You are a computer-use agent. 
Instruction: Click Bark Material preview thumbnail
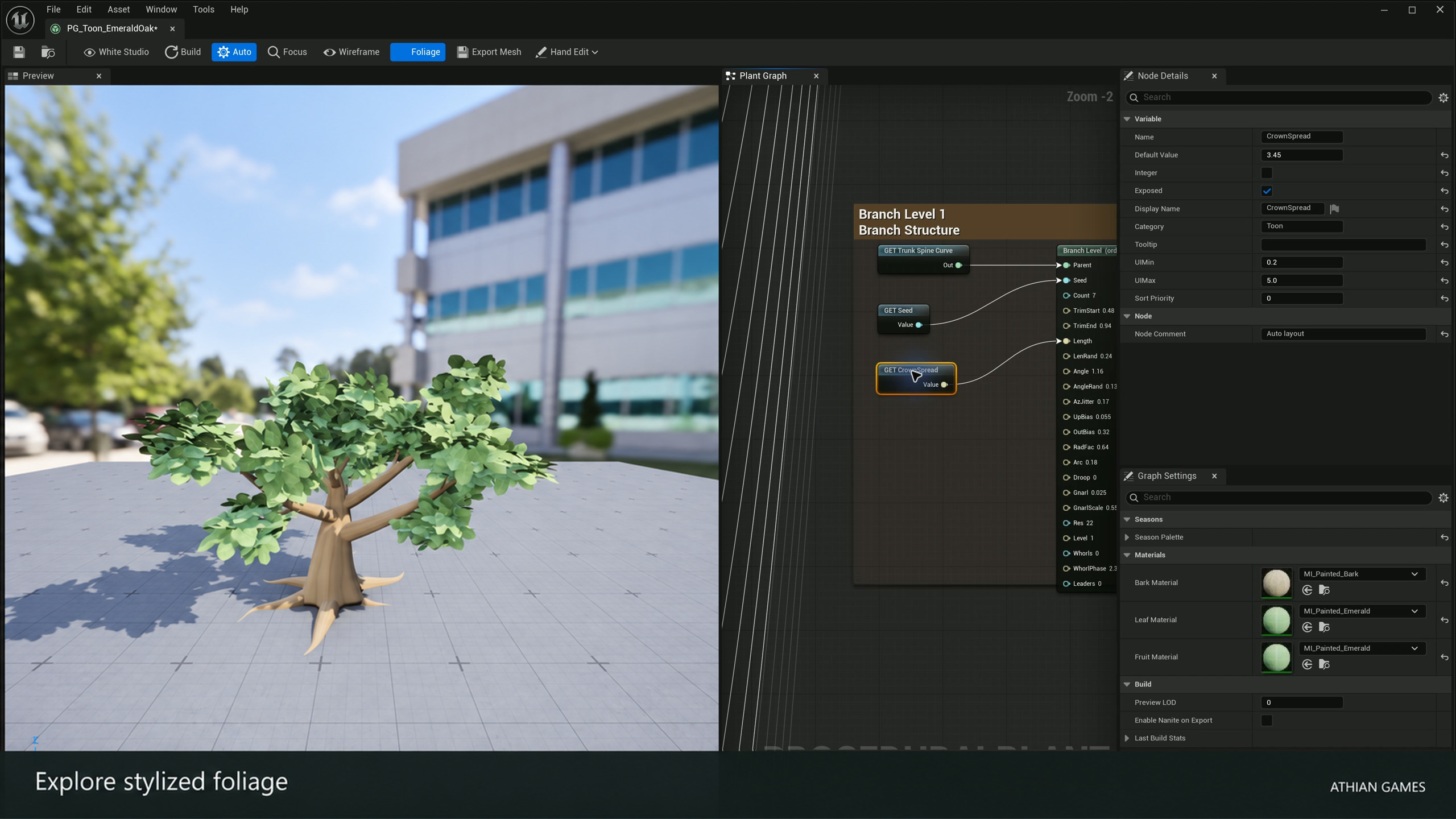(x=1276, y=583)
